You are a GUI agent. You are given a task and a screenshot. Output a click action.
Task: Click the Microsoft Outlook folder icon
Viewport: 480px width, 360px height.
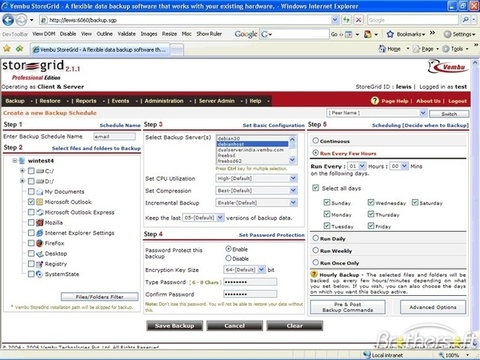click(40, 202)
